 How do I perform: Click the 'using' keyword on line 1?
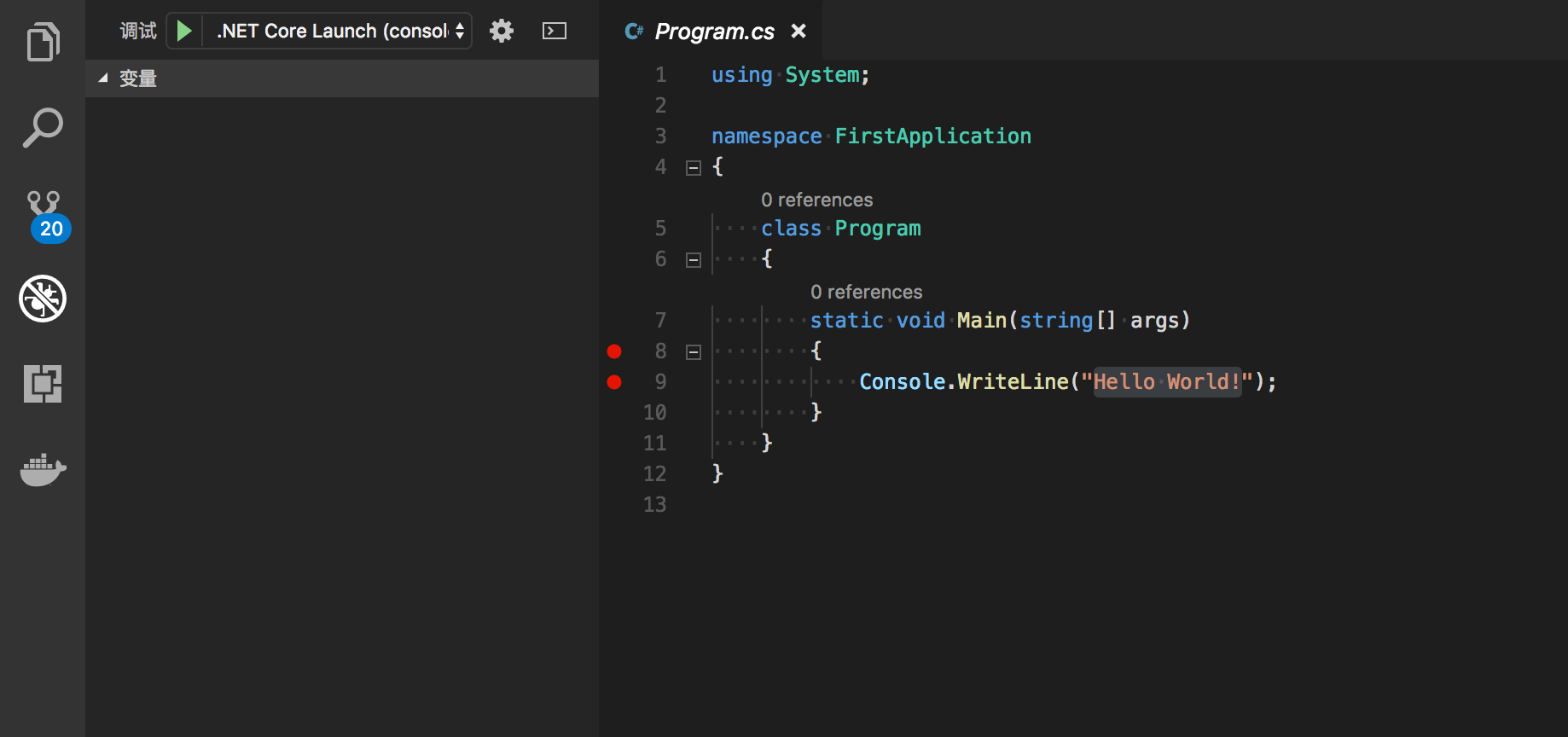(741, 75)
